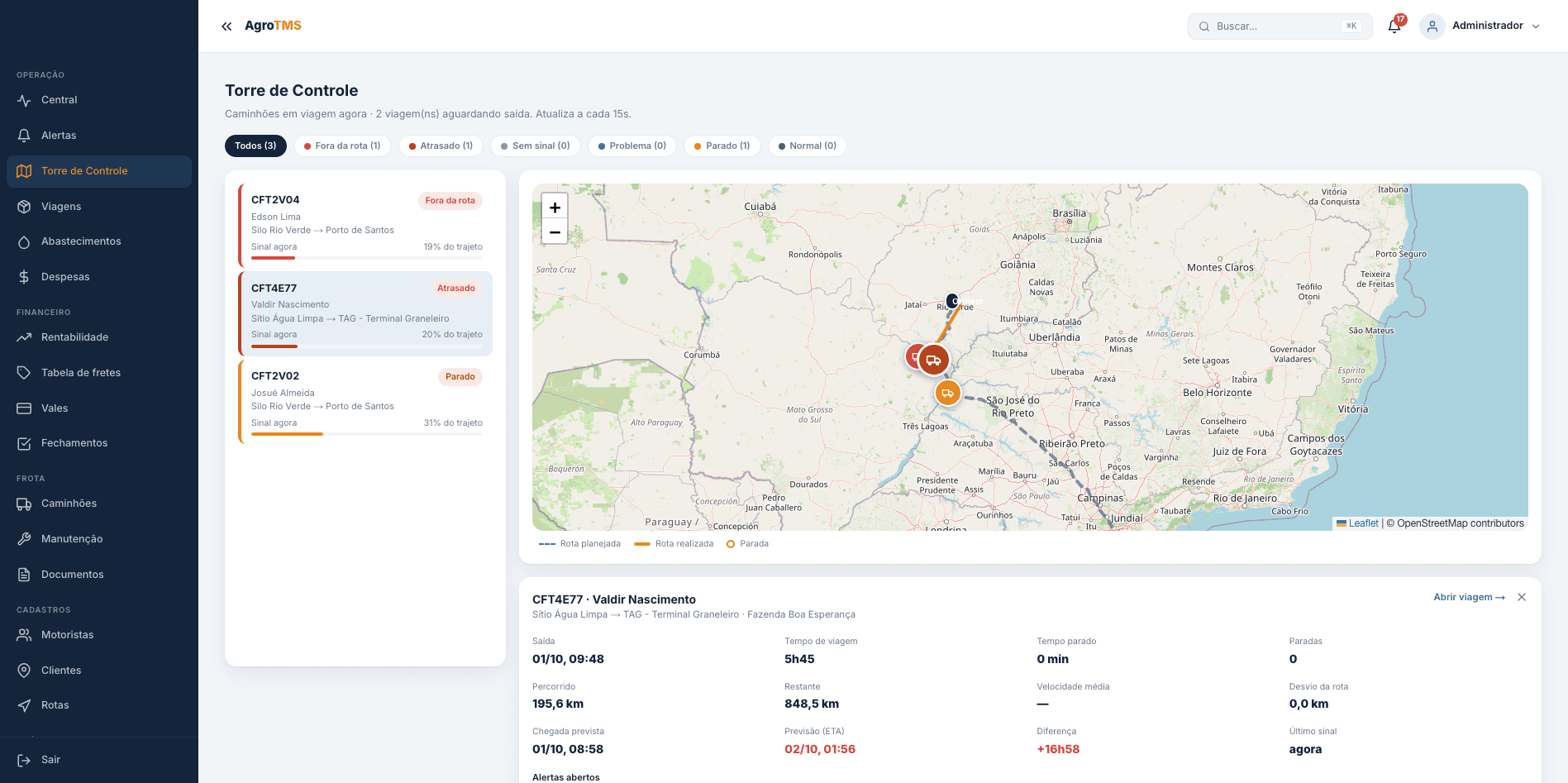This screenshot has width=1568, height=783.
Task: Click the Tabela de fretes tag icon
Action: (24, 373)
